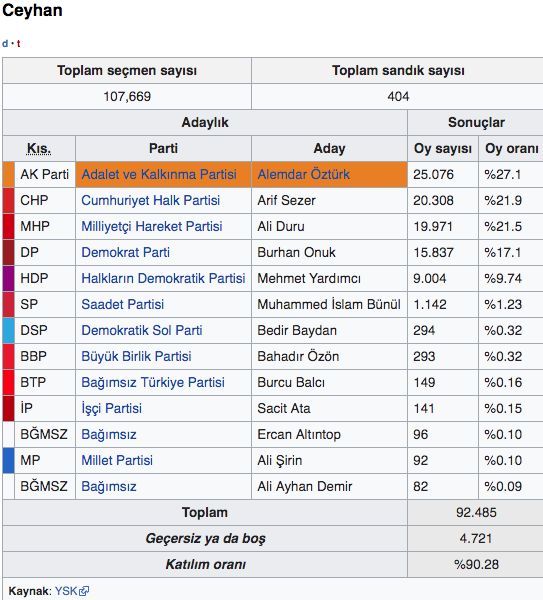The height and width of the screenshot is (600, 543).
Task: Open the 't' template link under Ceyhan
Action: [18, 43]
